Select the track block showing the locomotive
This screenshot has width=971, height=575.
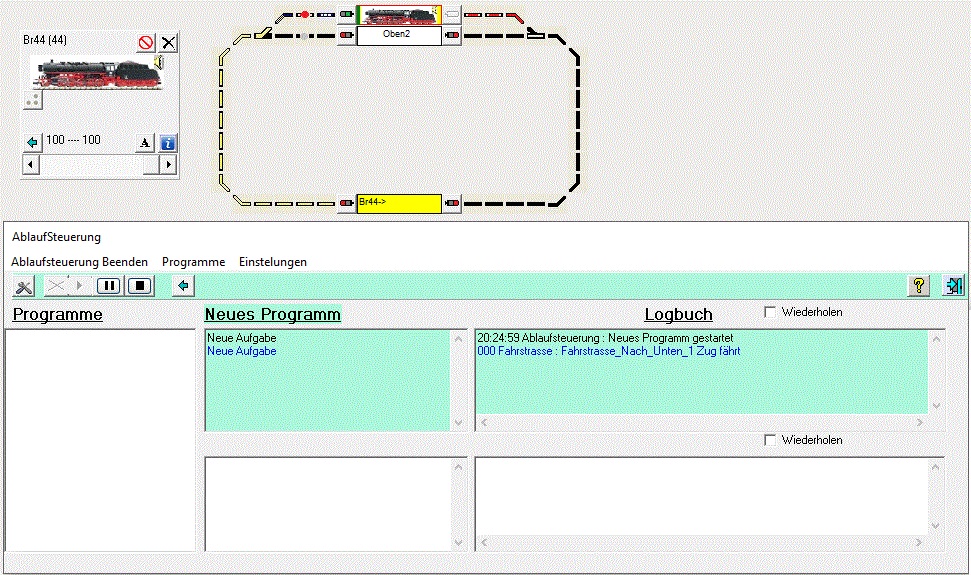[399, 15]
